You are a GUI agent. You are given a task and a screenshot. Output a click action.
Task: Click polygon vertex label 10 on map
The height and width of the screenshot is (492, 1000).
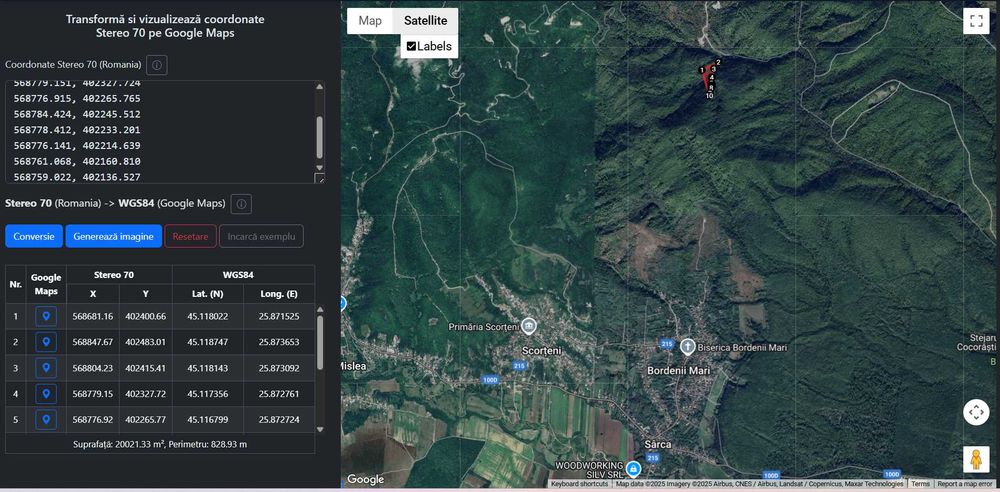pos(709,96)
